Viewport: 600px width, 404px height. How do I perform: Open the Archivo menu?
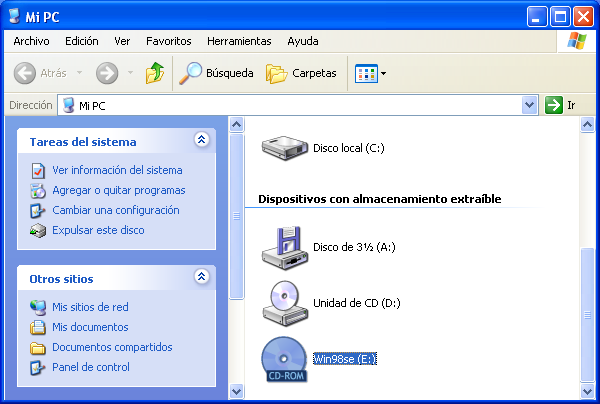[32, 41]
